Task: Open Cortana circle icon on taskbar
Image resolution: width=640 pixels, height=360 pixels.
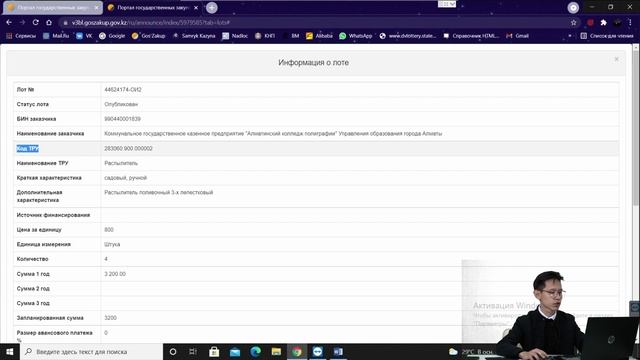Action: (x=173, y=351)
